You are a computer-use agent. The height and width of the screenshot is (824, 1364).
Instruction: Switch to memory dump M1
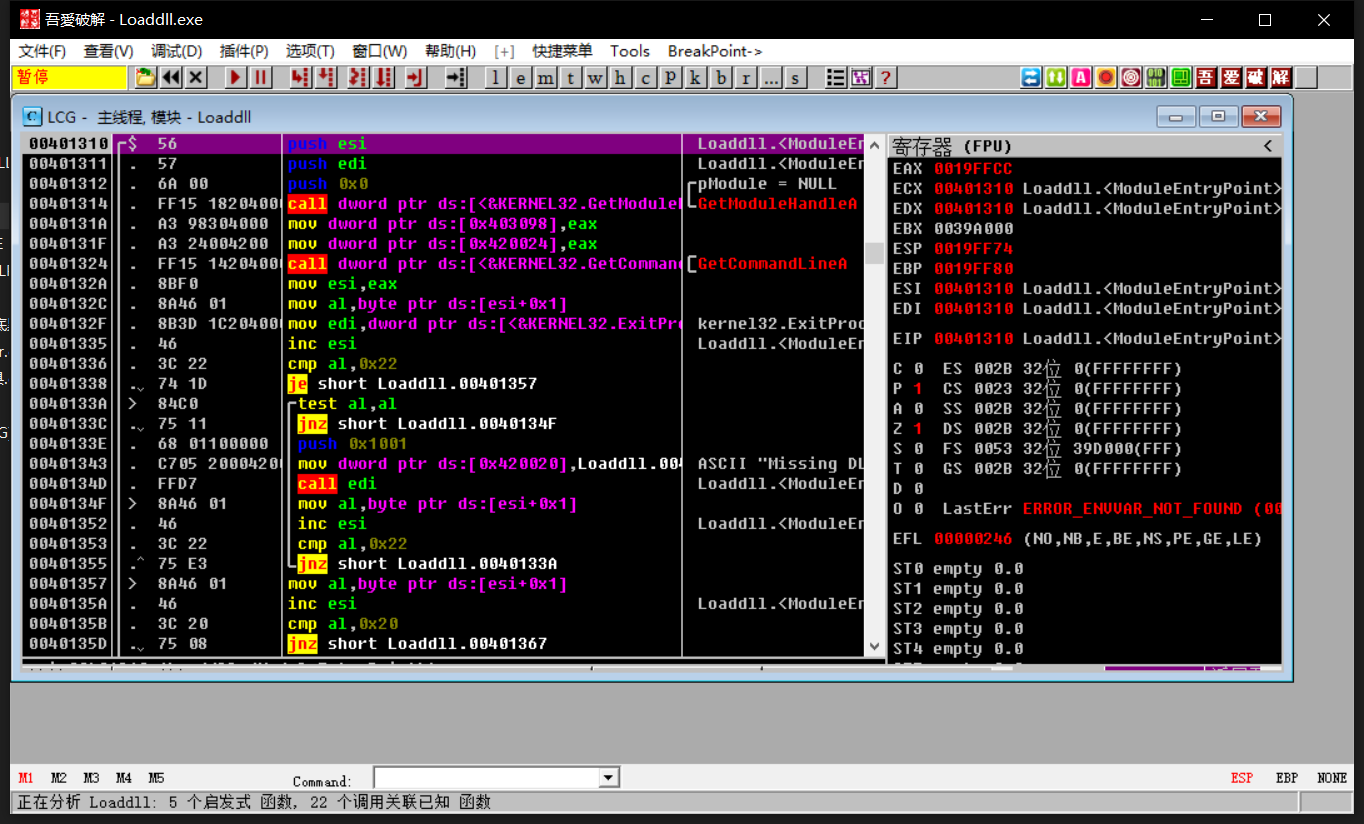[x=26, y=778]
